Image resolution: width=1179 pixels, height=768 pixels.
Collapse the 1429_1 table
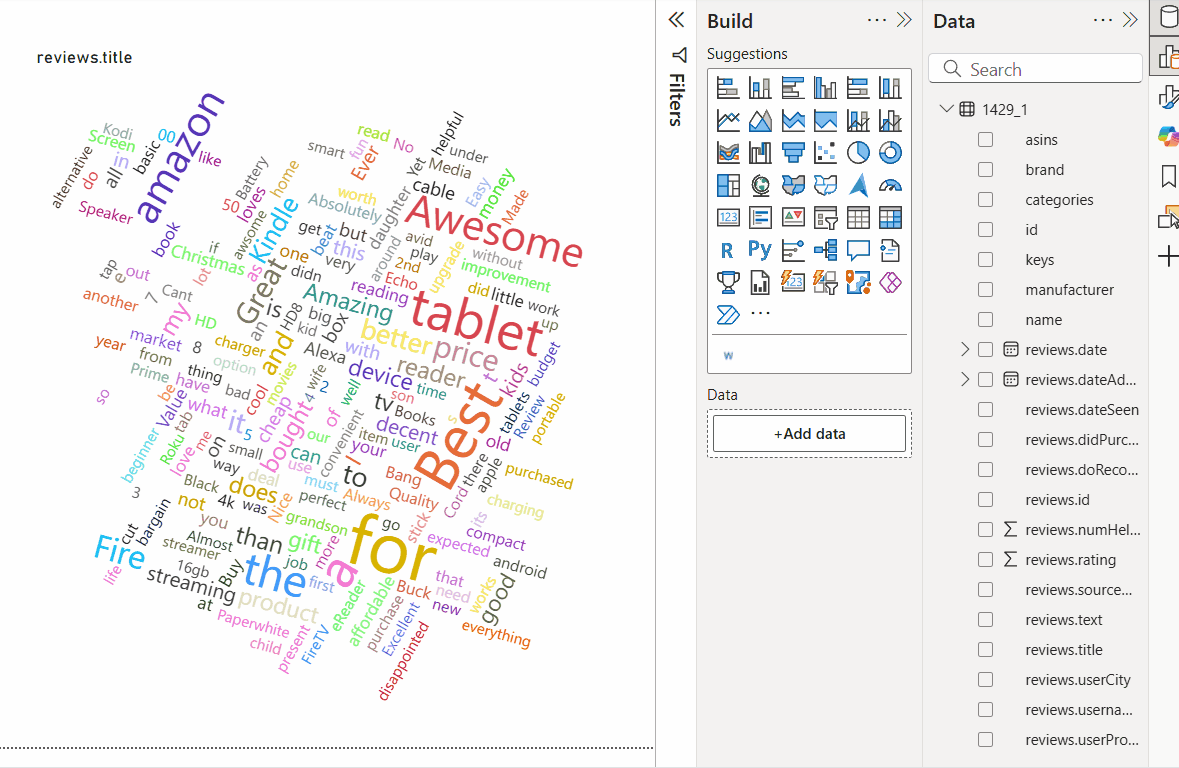click(946, 109)
